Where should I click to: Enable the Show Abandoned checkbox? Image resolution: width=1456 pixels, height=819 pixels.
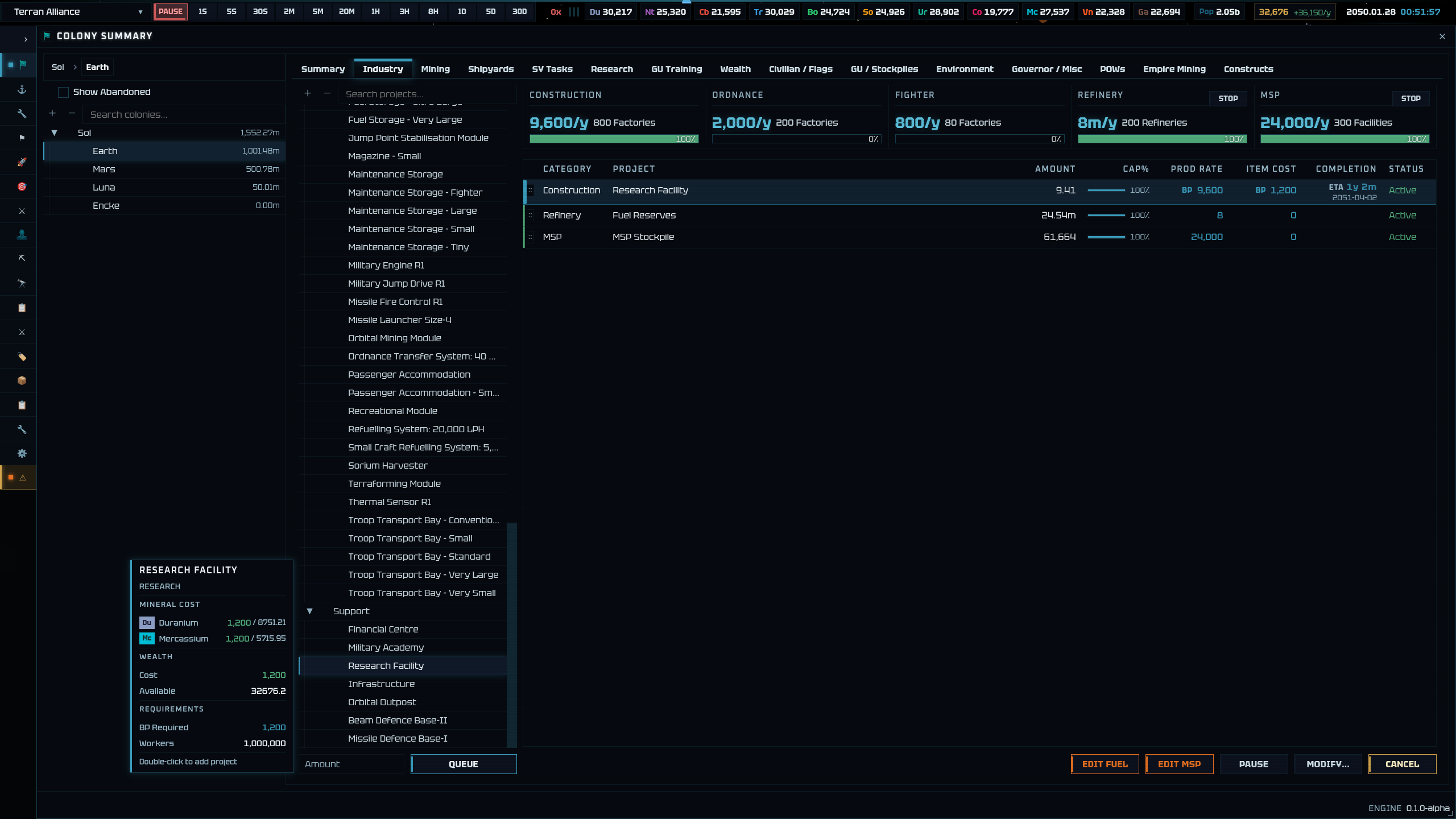(63, 92)
